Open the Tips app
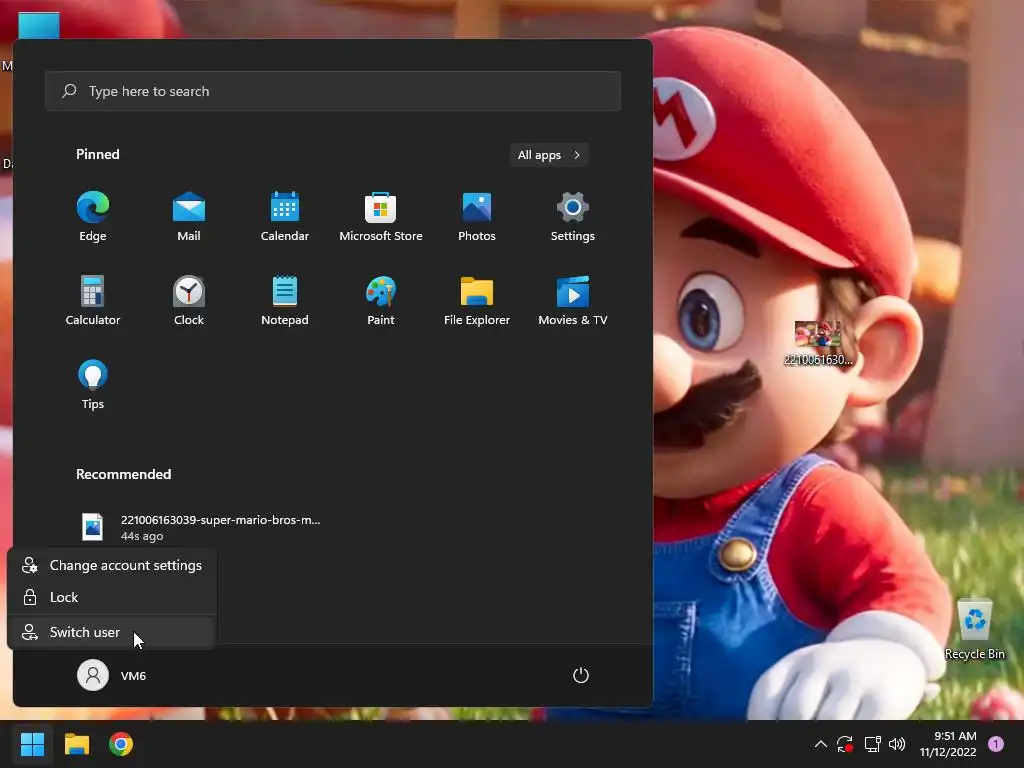 pyautogui.click(x=93, y=385)
